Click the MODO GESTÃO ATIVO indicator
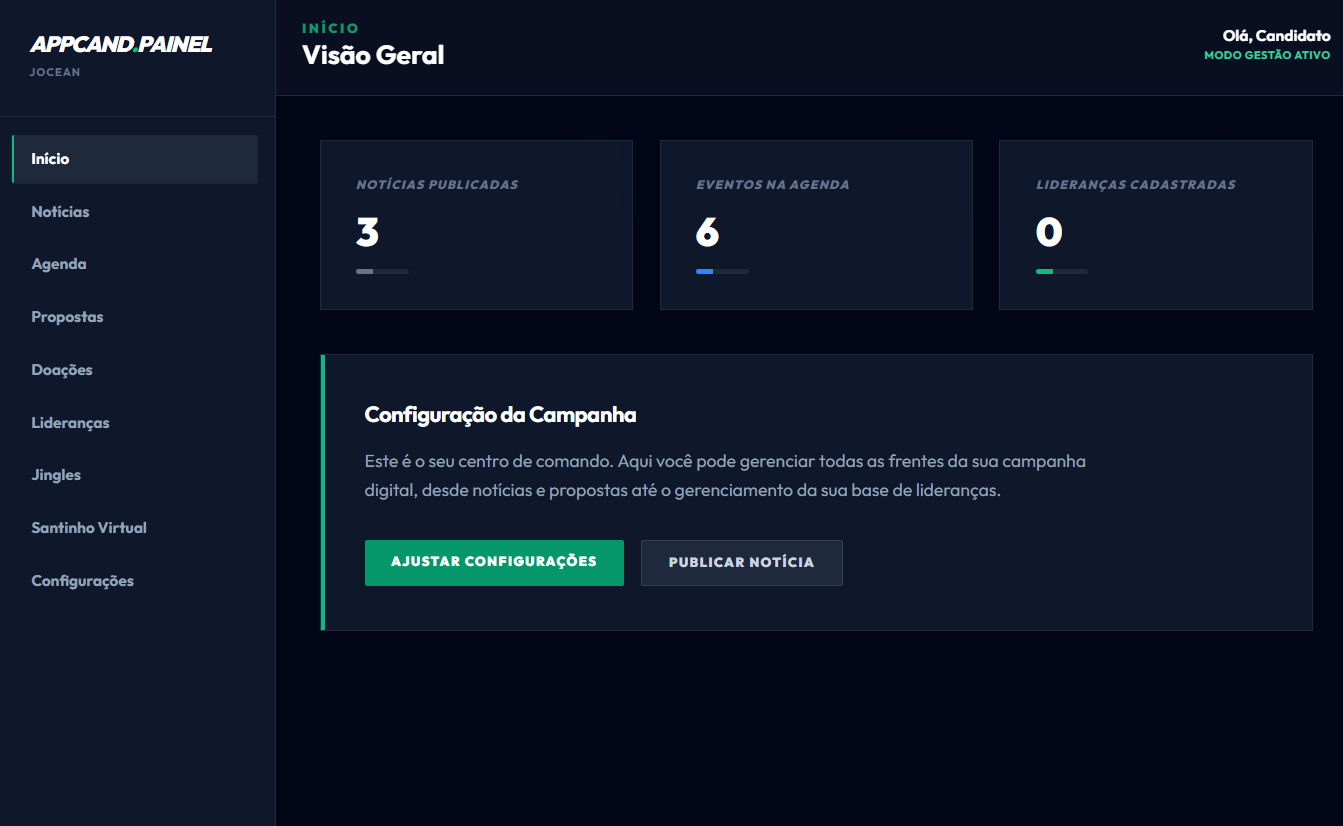Viewport: 1343px width, 826px height. tap(1267, 55)
